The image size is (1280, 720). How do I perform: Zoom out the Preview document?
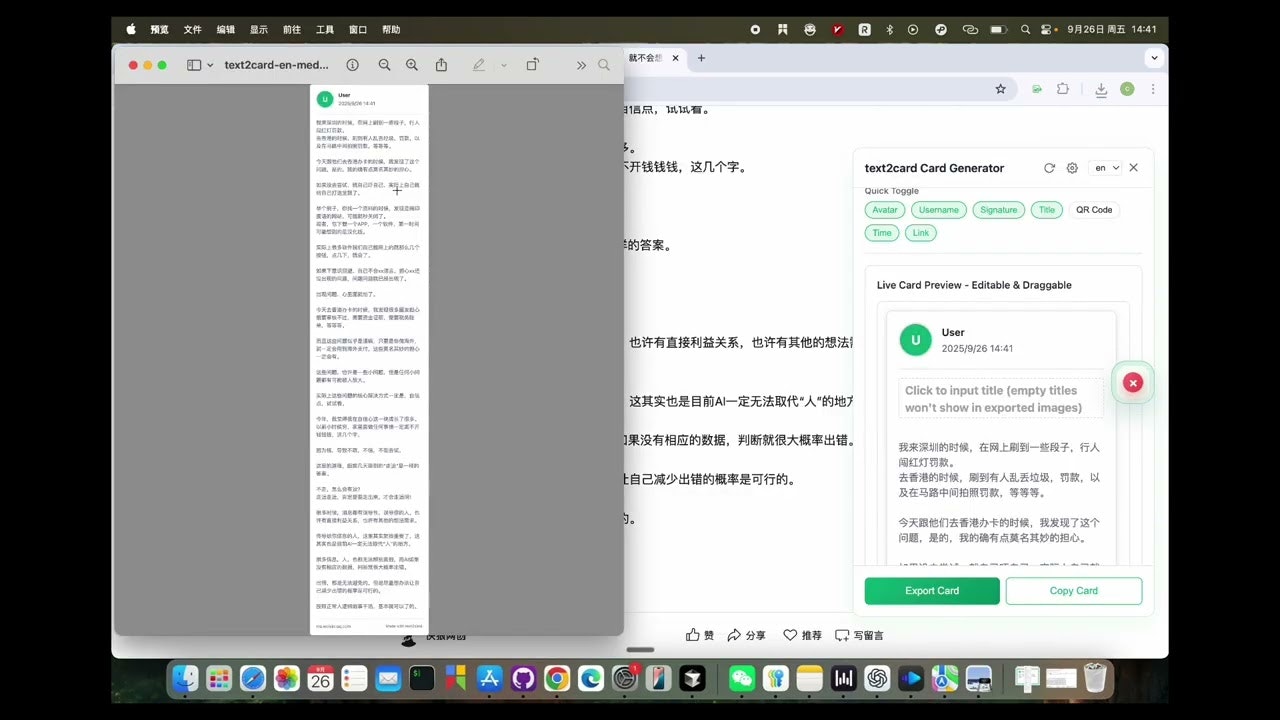(x=384, y=65)
